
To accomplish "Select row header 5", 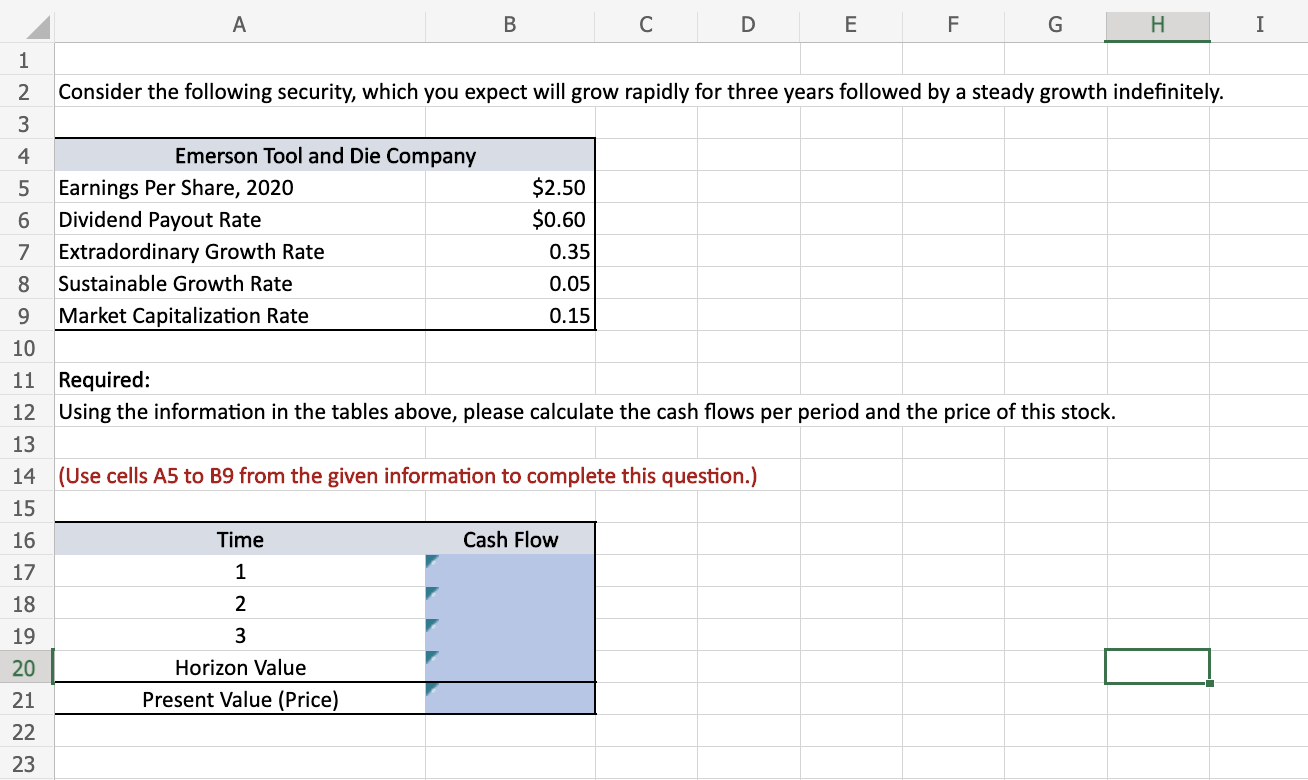I will pos(25,187).
